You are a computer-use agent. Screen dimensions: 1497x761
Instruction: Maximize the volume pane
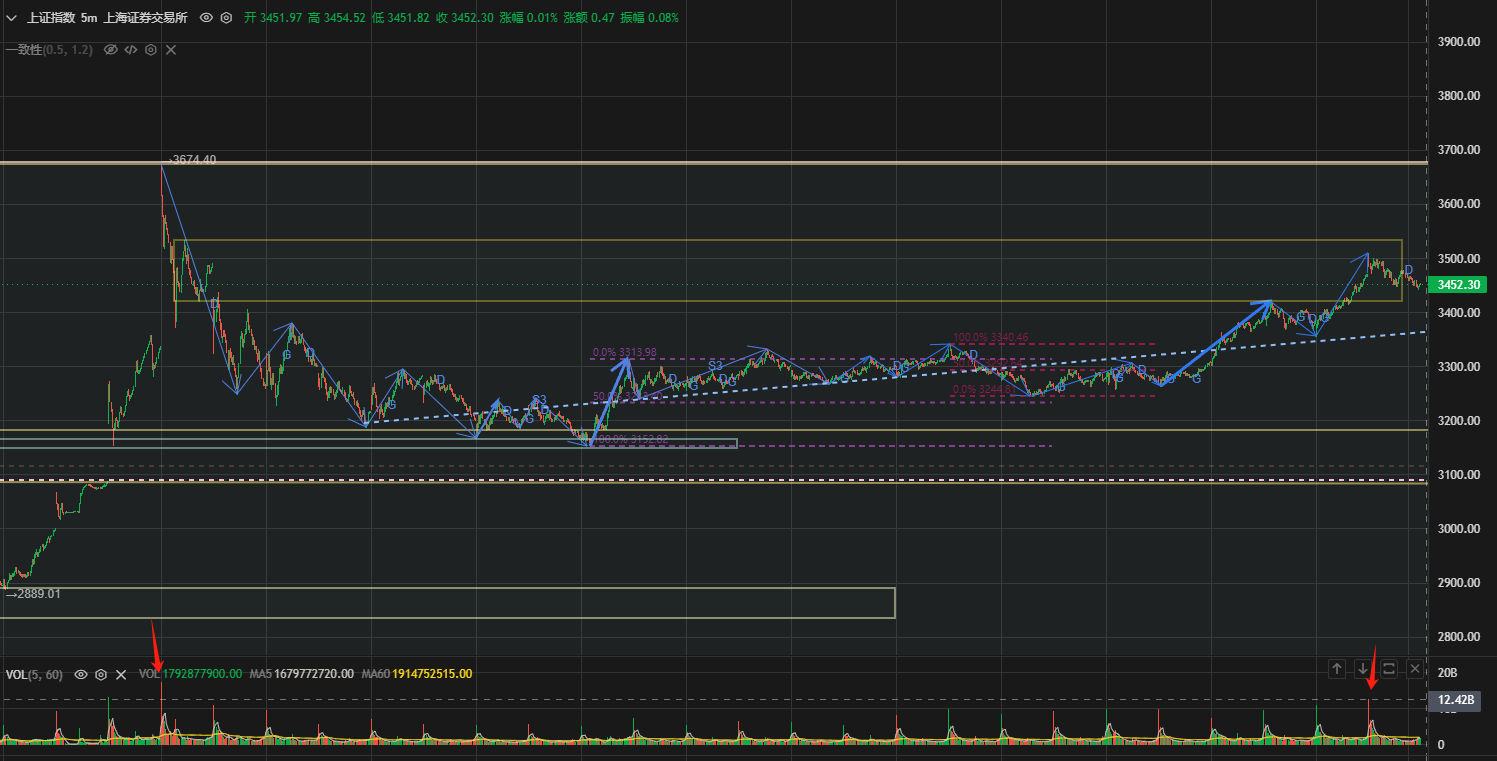tap(1389, 669)
